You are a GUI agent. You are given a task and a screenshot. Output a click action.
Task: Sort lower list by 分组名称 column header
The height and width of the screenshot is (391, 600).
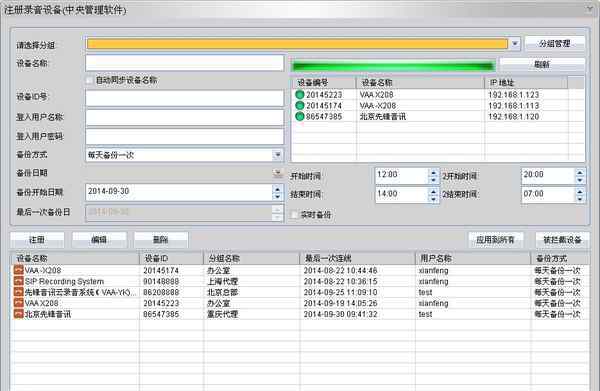[251, 259]
